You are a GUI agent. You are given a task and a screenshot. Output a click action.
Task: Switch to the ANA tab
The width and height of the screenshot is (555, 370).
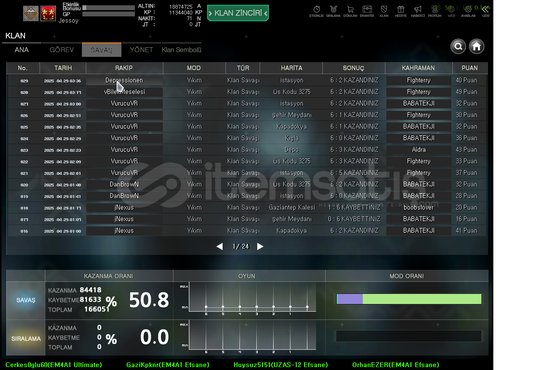tap(22, 50)
